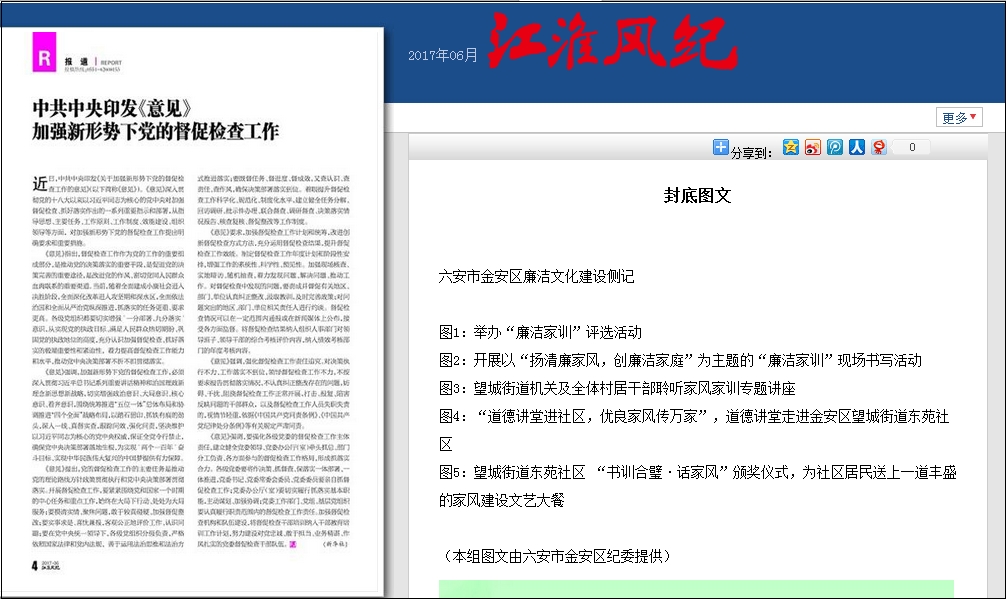Share to QQ Zone star icon

790,147
